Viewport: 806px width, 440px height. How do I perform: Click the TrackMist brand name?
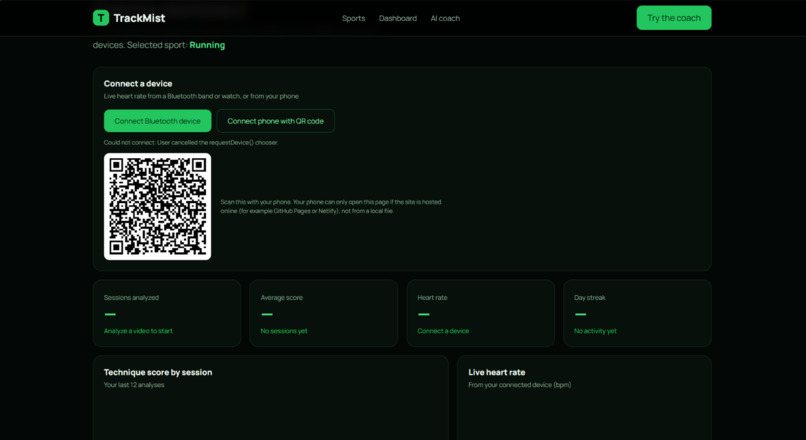139,18
